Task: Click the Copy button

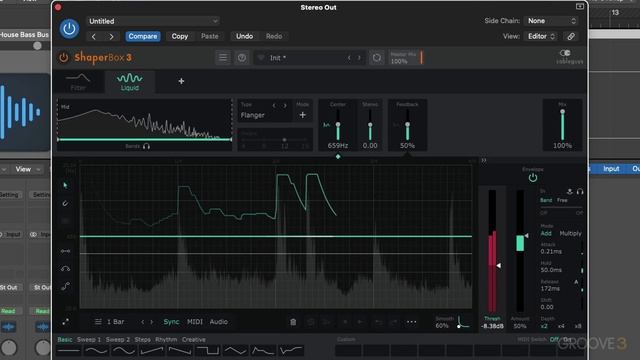Action: 180,36
